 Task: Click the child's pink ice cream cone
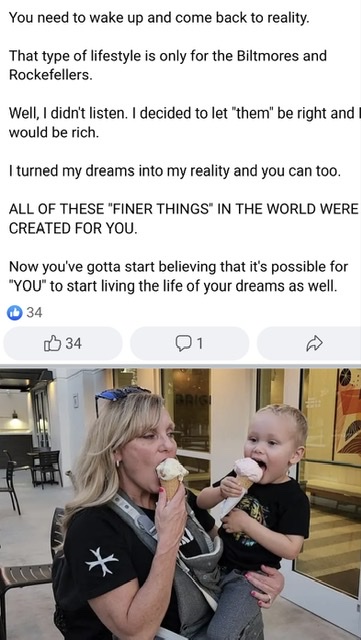pos(248,473)
